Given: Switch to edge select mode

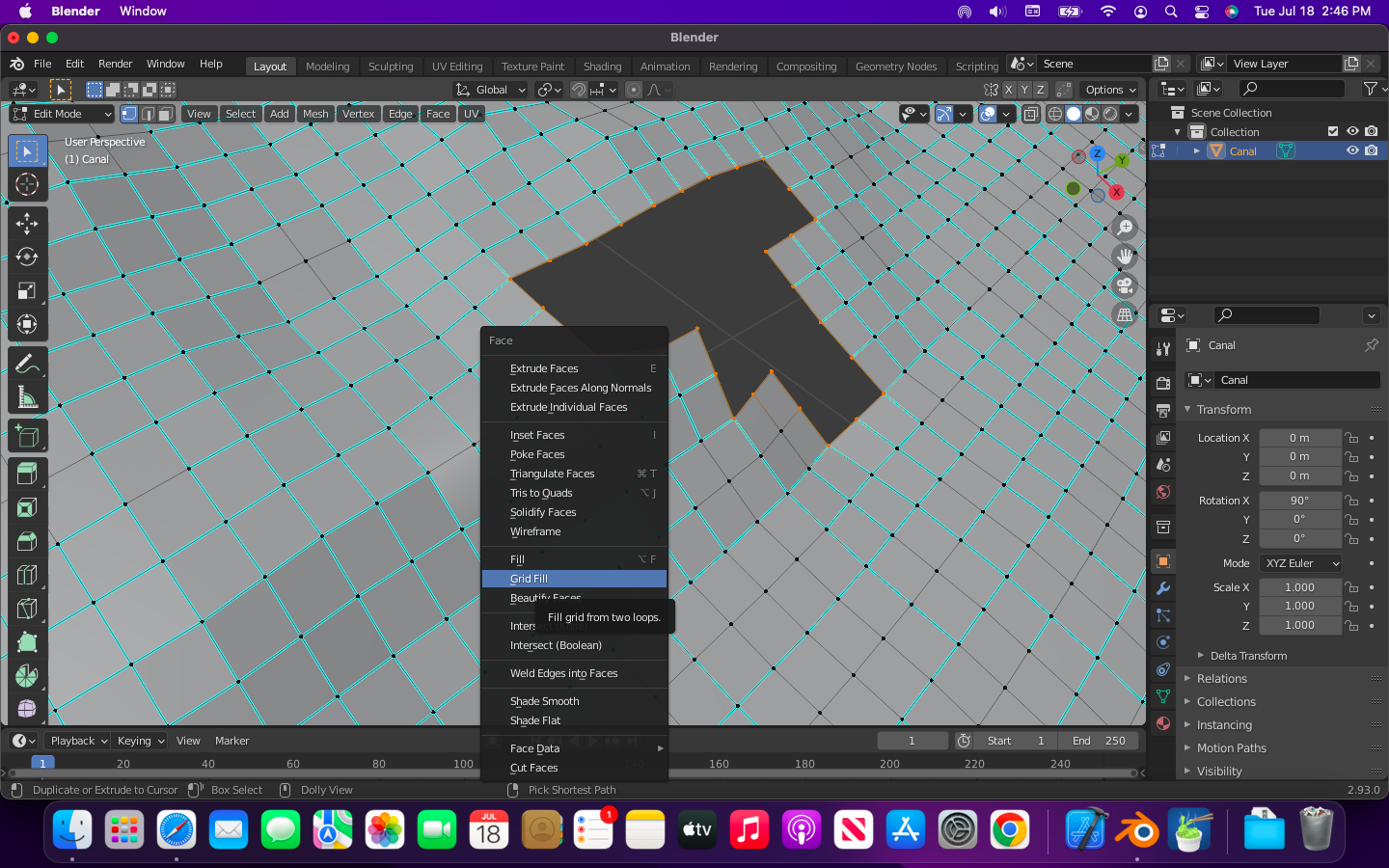Looking at the screenshot, I should point(148,114).
